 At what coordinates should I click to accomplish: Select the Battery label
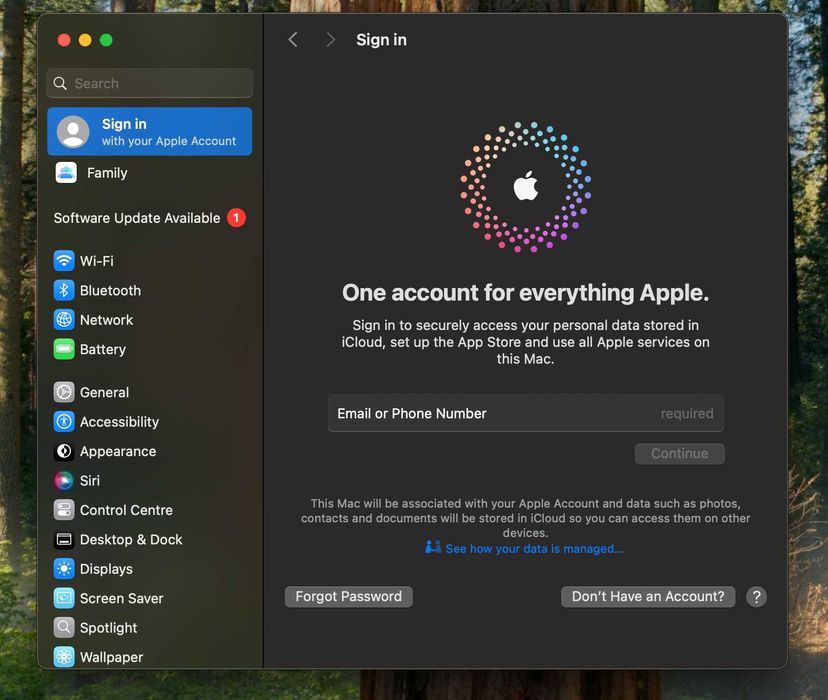pyautogui.click(x=103, y=349)
